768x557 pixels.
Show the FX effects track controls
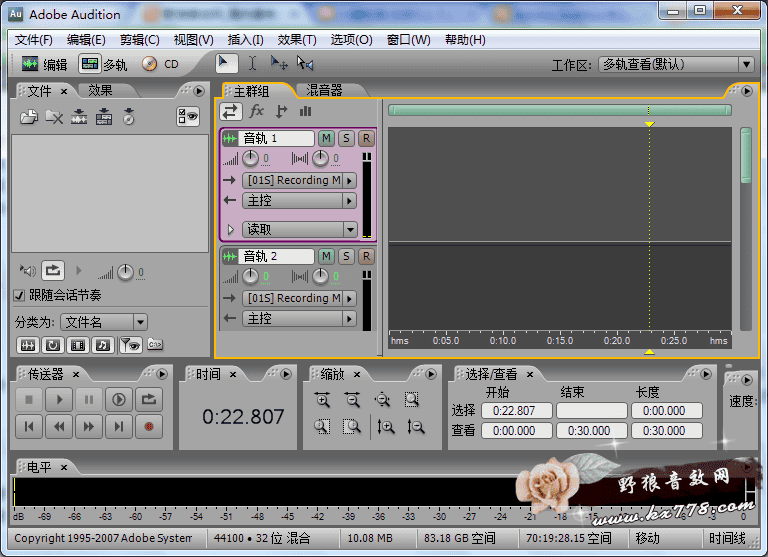coord(257,111)
